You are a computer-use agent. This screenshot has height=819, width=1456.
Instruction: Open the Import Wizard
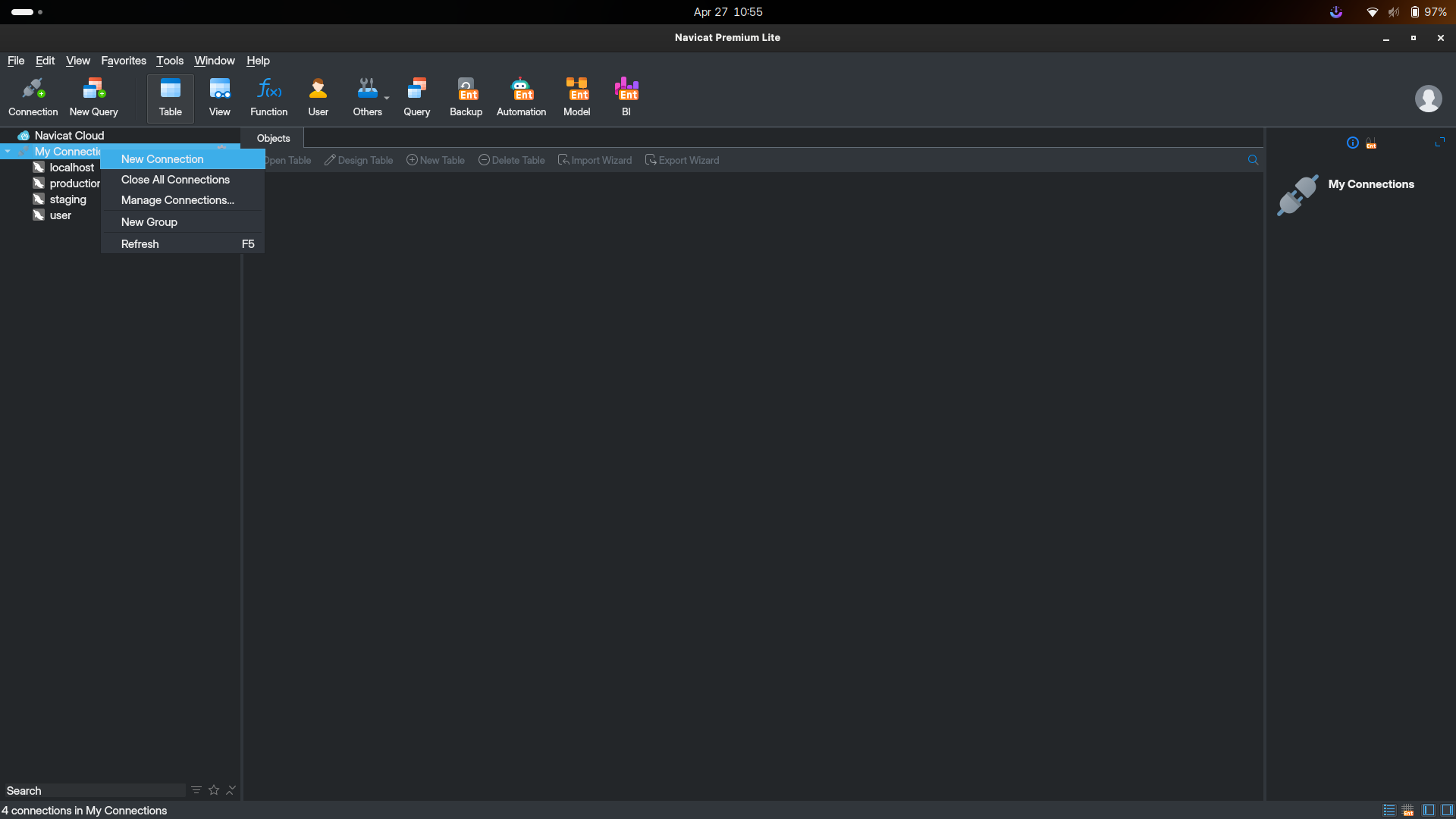click(595, 160)
